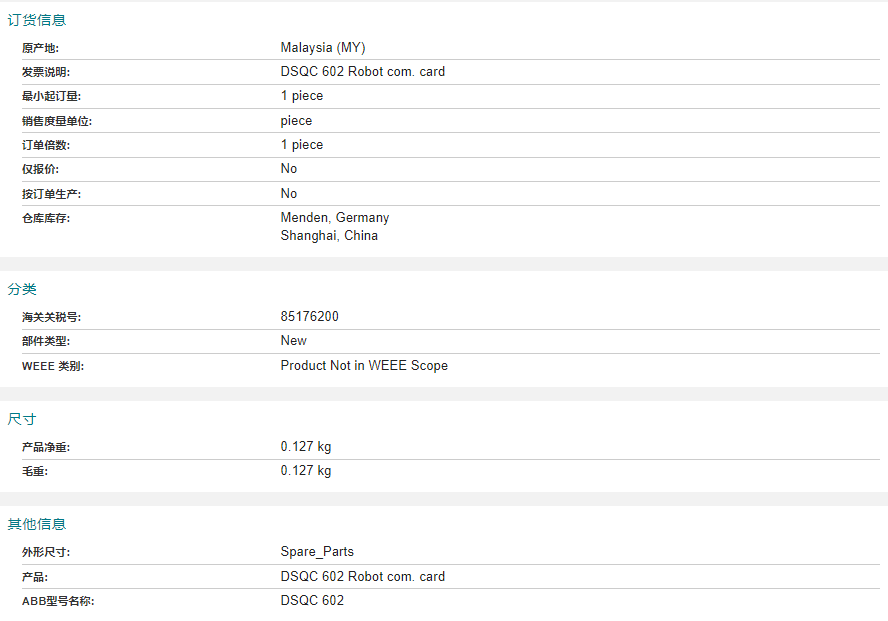The height and width of the screenshot is (621, 888).
Task: Click the 最小起订量 label
Action: [x=52, y=96]
